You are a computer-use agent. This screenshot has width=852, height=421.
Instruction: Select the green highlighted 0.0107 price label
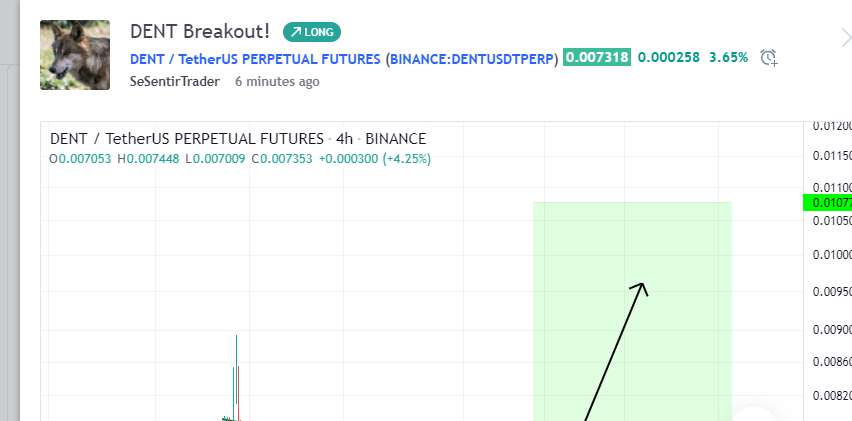click(827, 203)
